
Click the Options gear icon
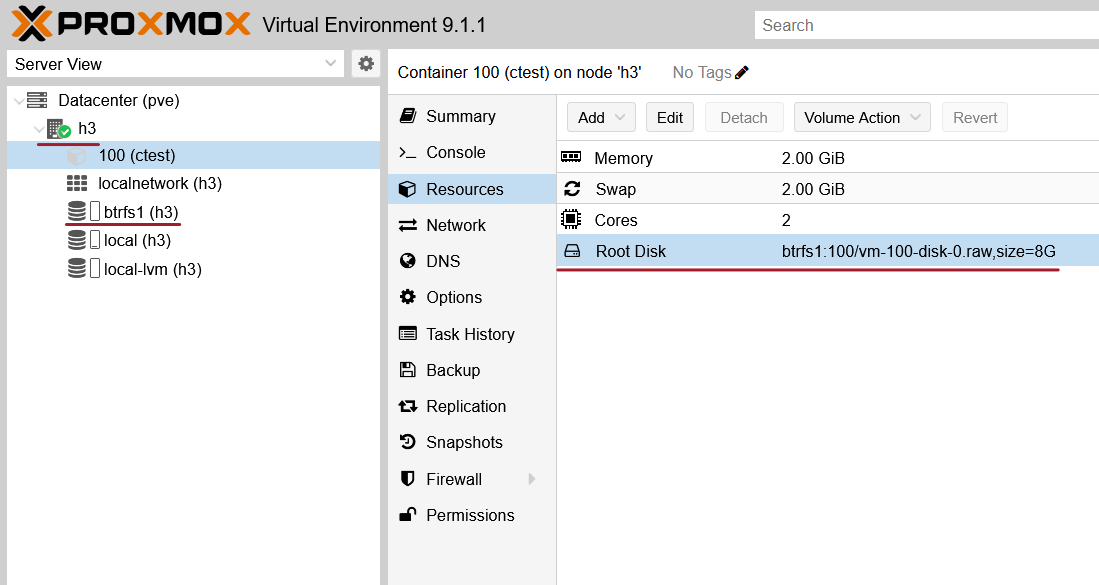click(x=407, y=297)
